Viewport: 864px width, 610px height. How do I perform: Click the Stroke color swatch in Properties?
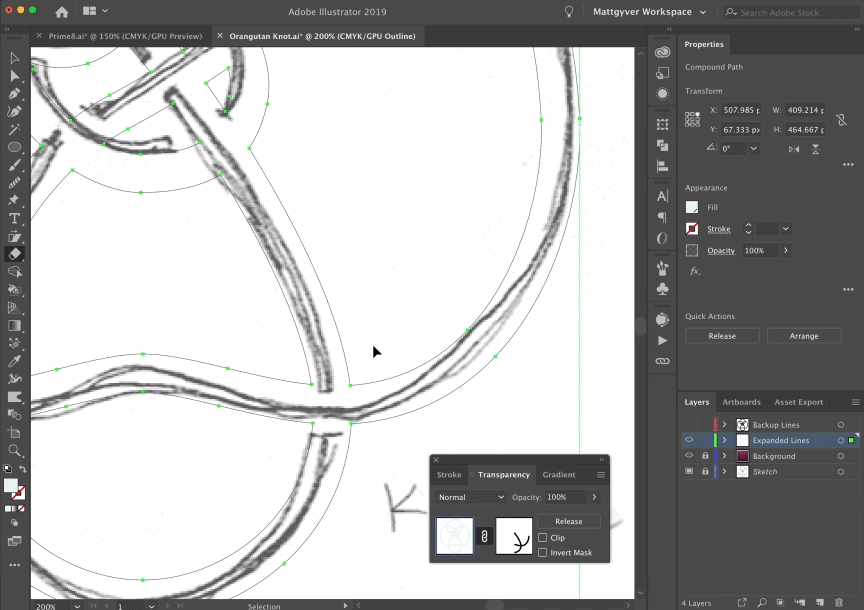[x=692, y=229]
